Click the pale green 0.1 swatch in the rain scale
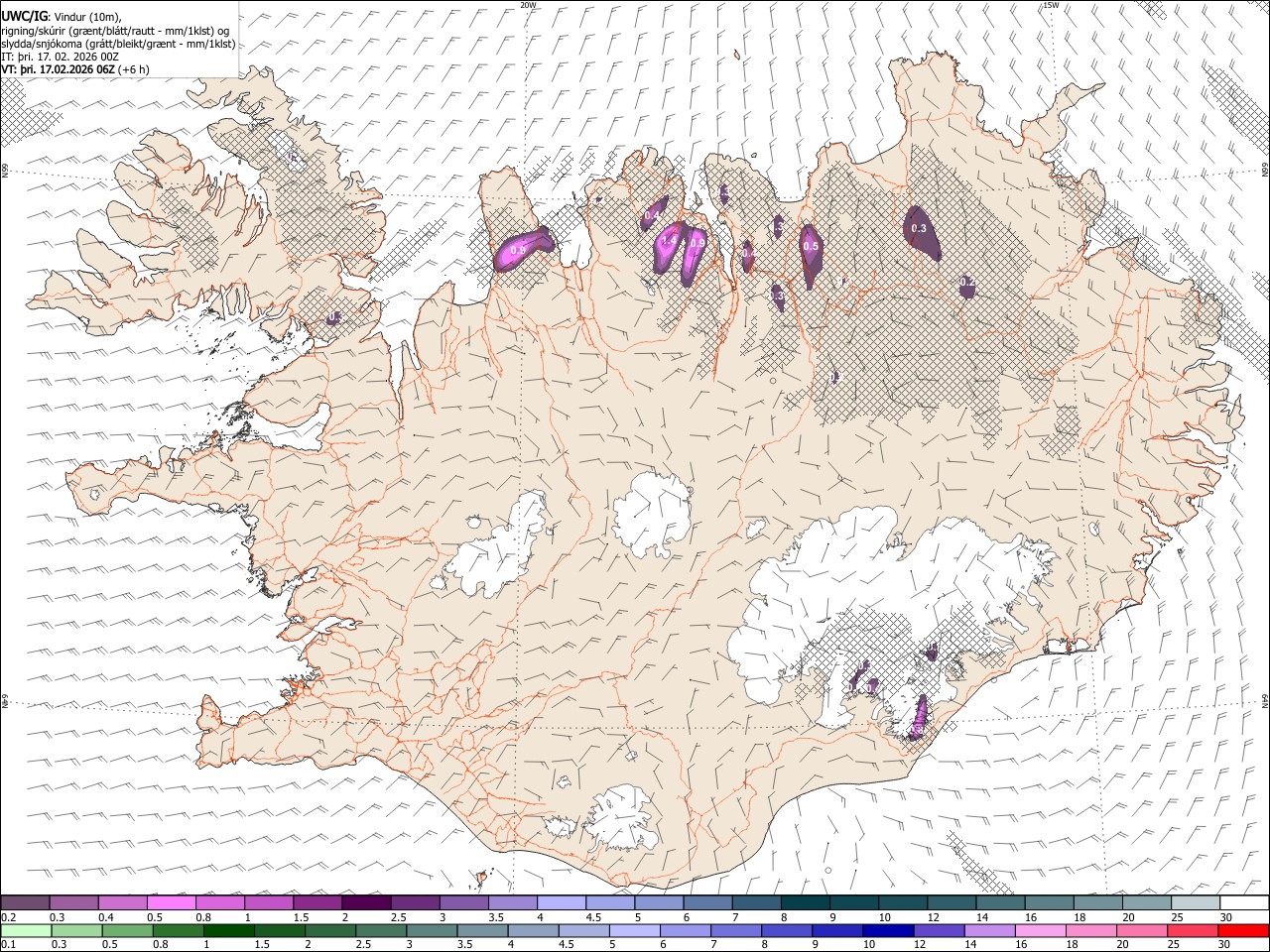This screenshot has height=952, width=1270. (26, 930)
